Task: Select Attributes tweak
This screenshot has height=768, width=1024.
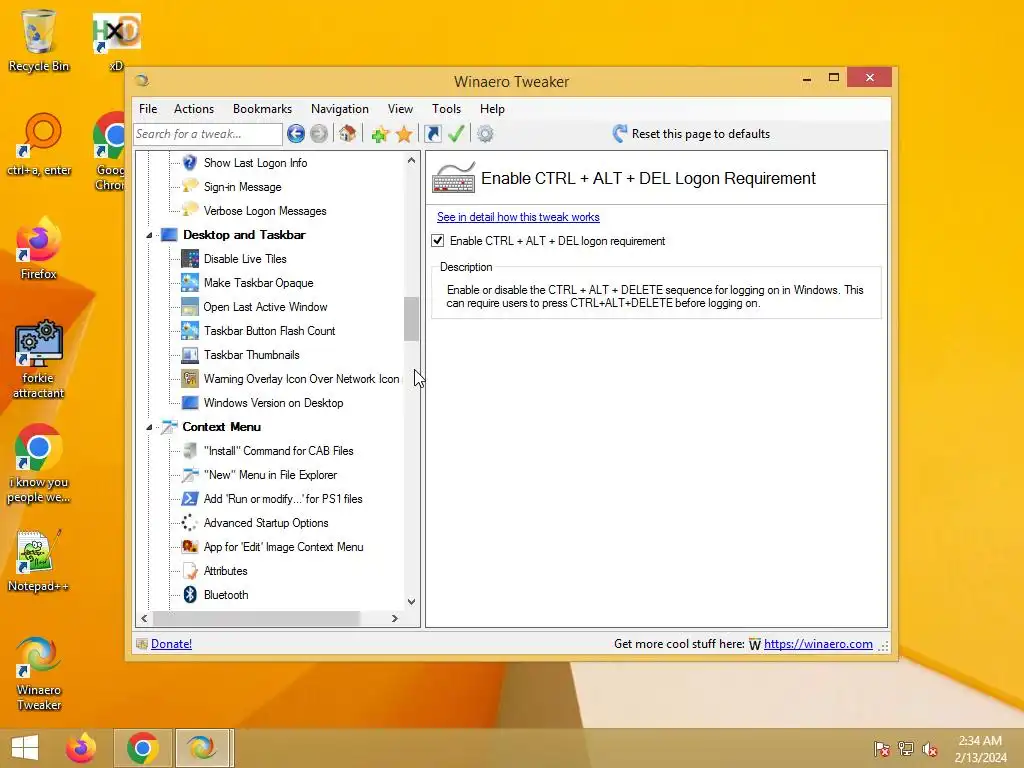Action: 225,571
